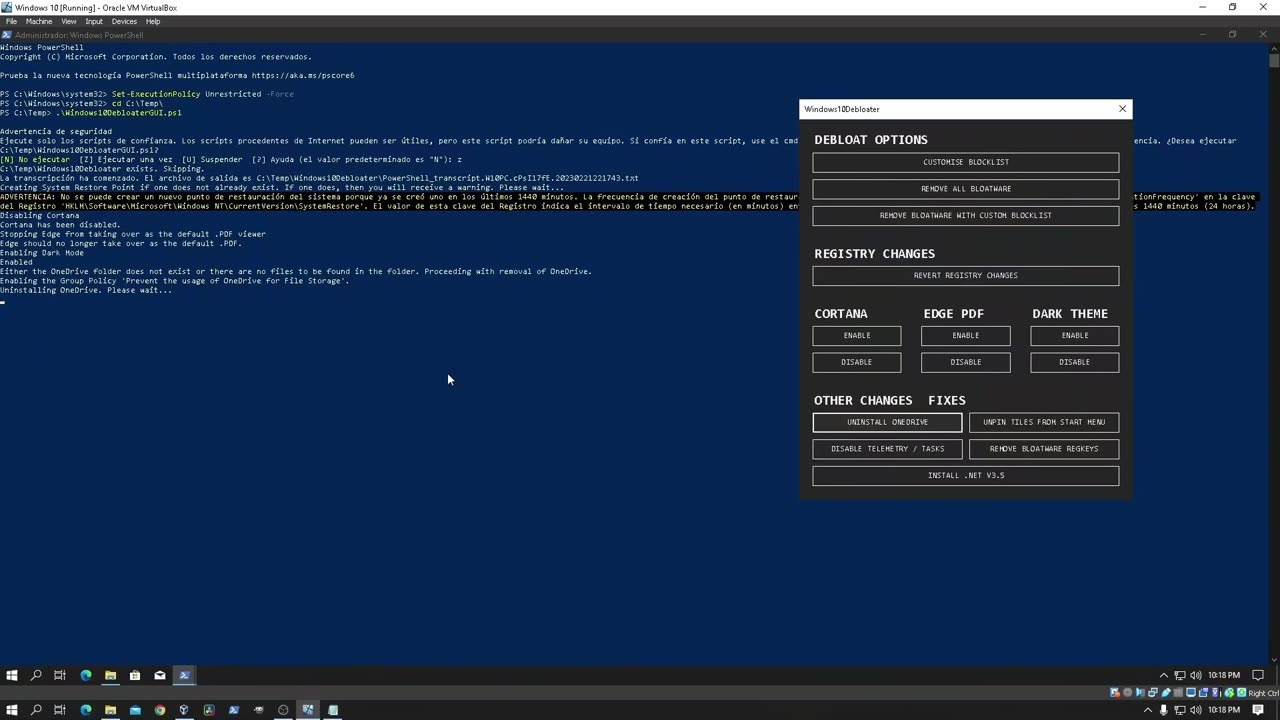This screenshot has width=1280, height=720.
Task: Click Remove Bloatware Regkeys
Action: [x=1044, y=449]
